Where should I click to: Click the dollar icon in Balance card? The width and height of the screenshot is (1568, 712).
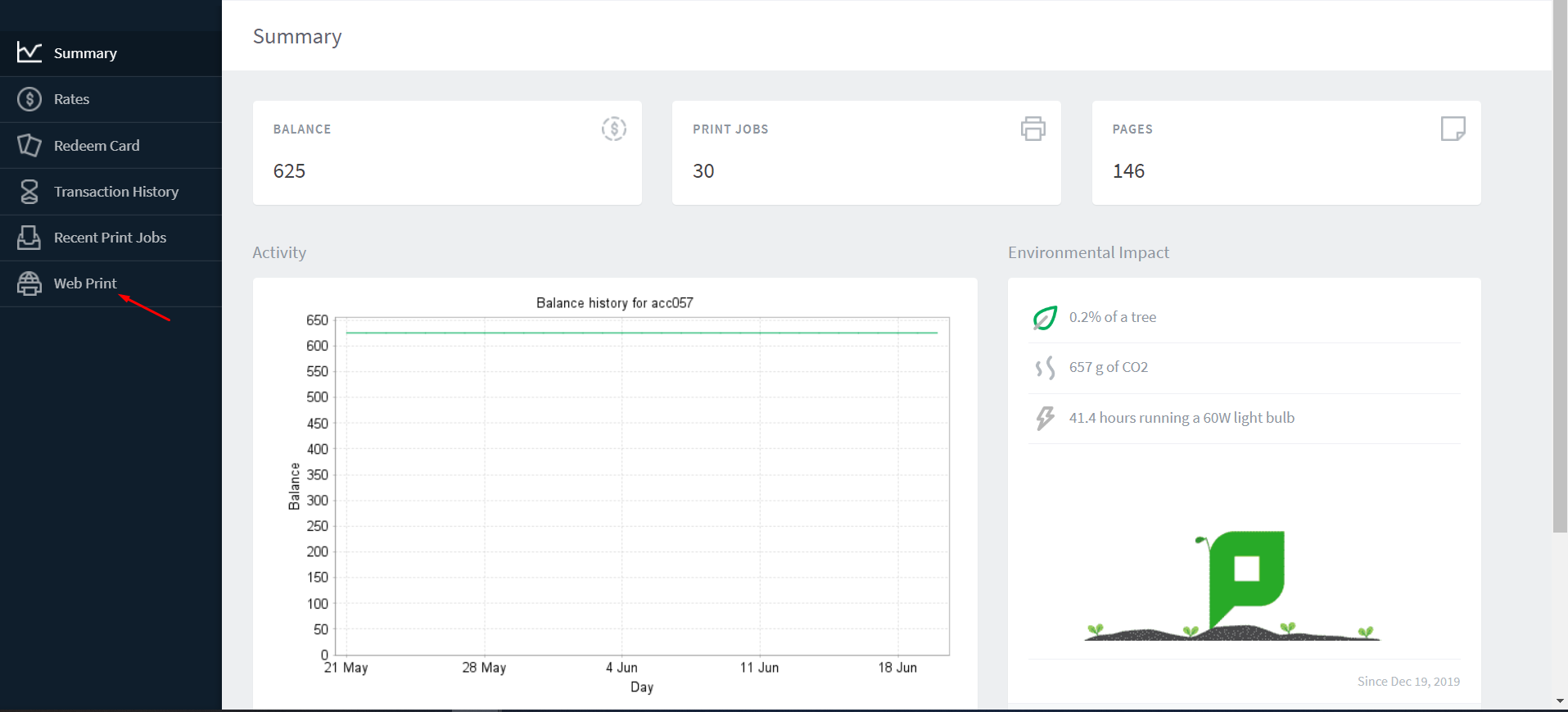click(613, 129)
